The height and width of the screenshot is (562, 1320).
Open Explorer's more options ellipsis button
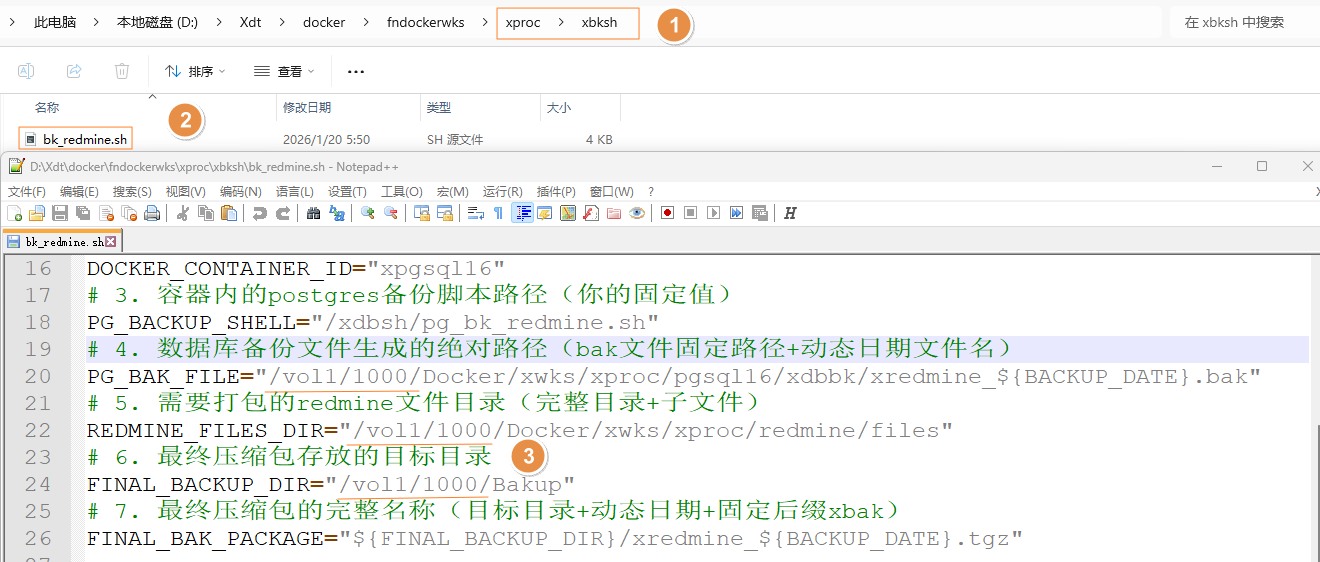[356, 71]
